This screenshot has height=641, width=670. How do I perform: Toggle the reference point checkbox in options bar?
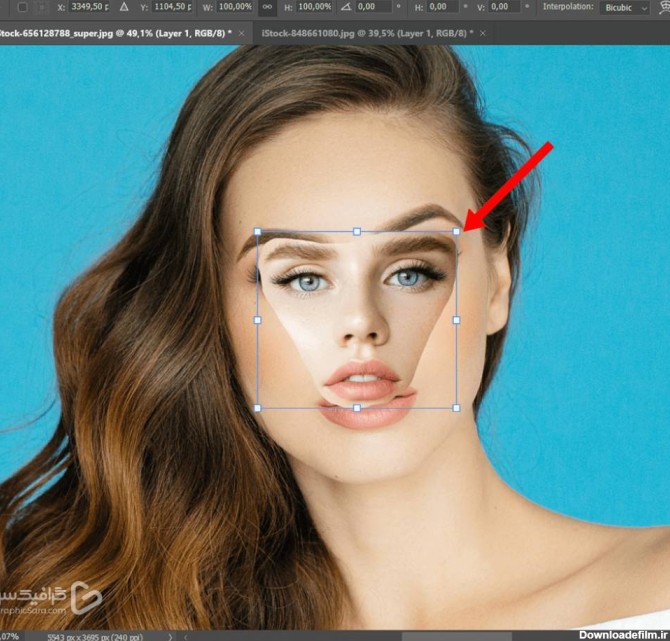pyautogui.click(x=23, y=7)
